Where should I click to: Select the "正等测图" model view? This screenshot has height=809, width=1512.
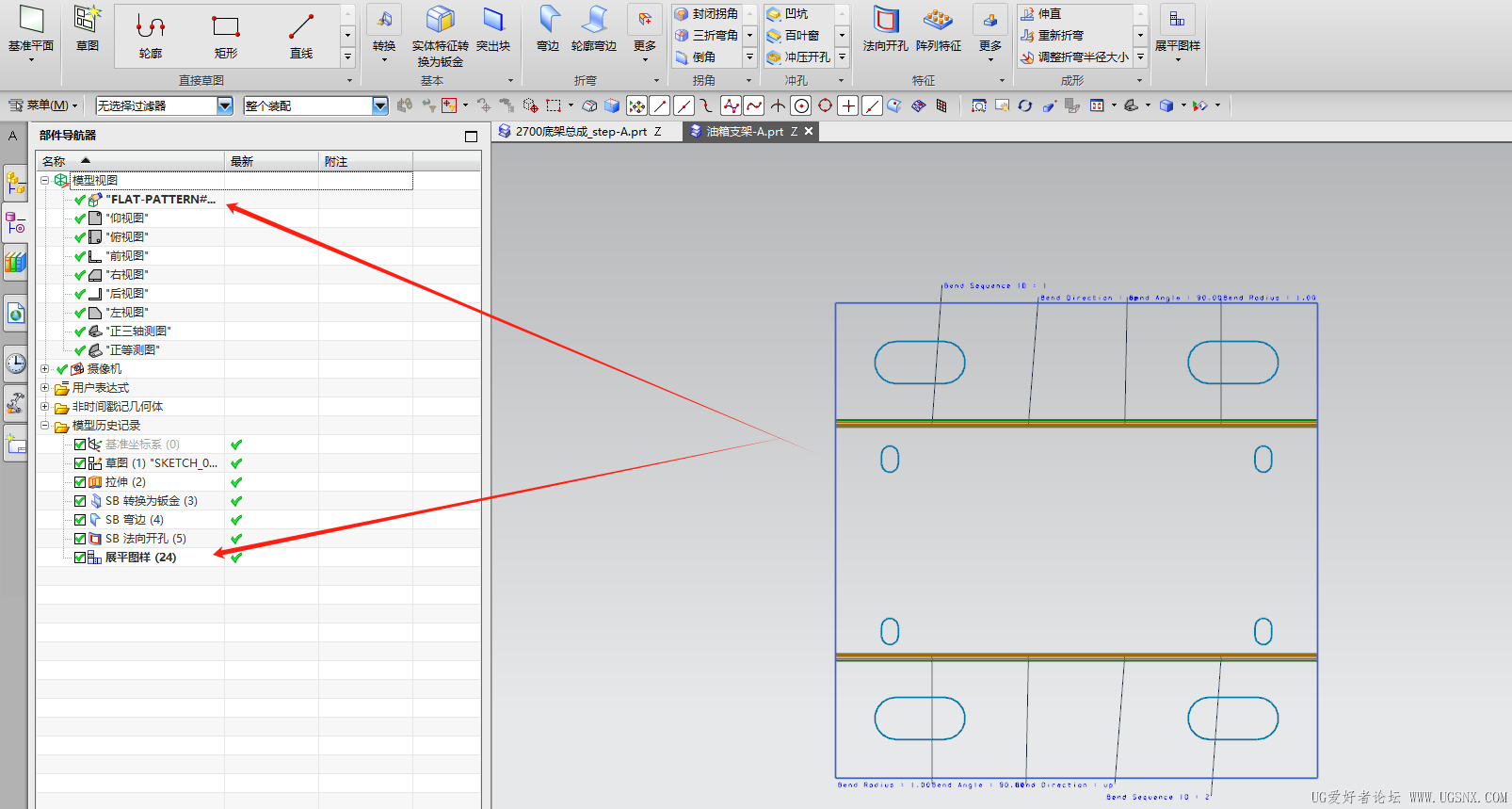click(x=133, y=350)
